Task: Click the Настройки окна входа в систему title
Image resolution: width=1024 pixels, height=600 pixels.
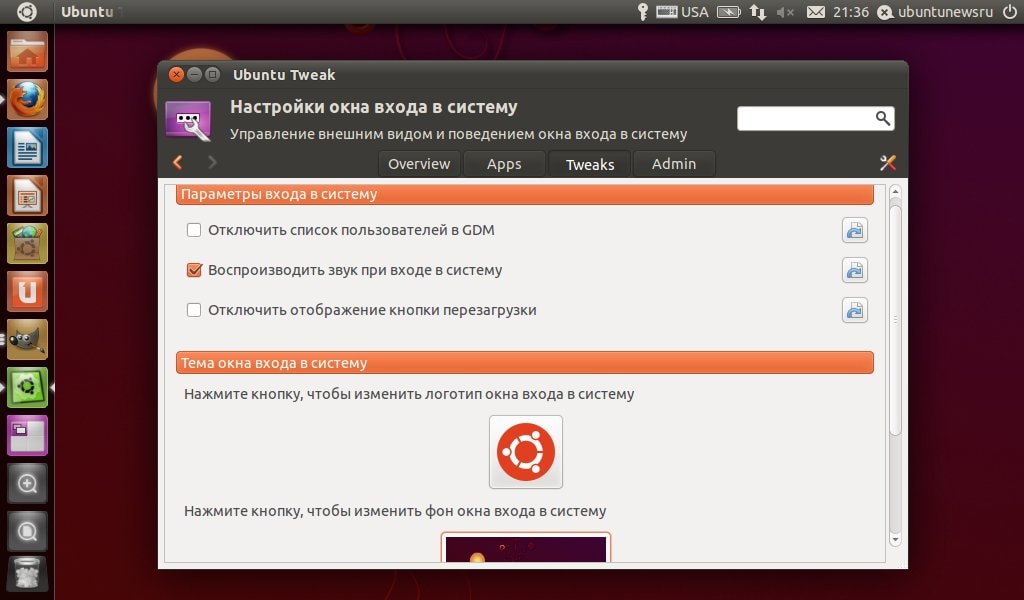Action: point(374,106)
